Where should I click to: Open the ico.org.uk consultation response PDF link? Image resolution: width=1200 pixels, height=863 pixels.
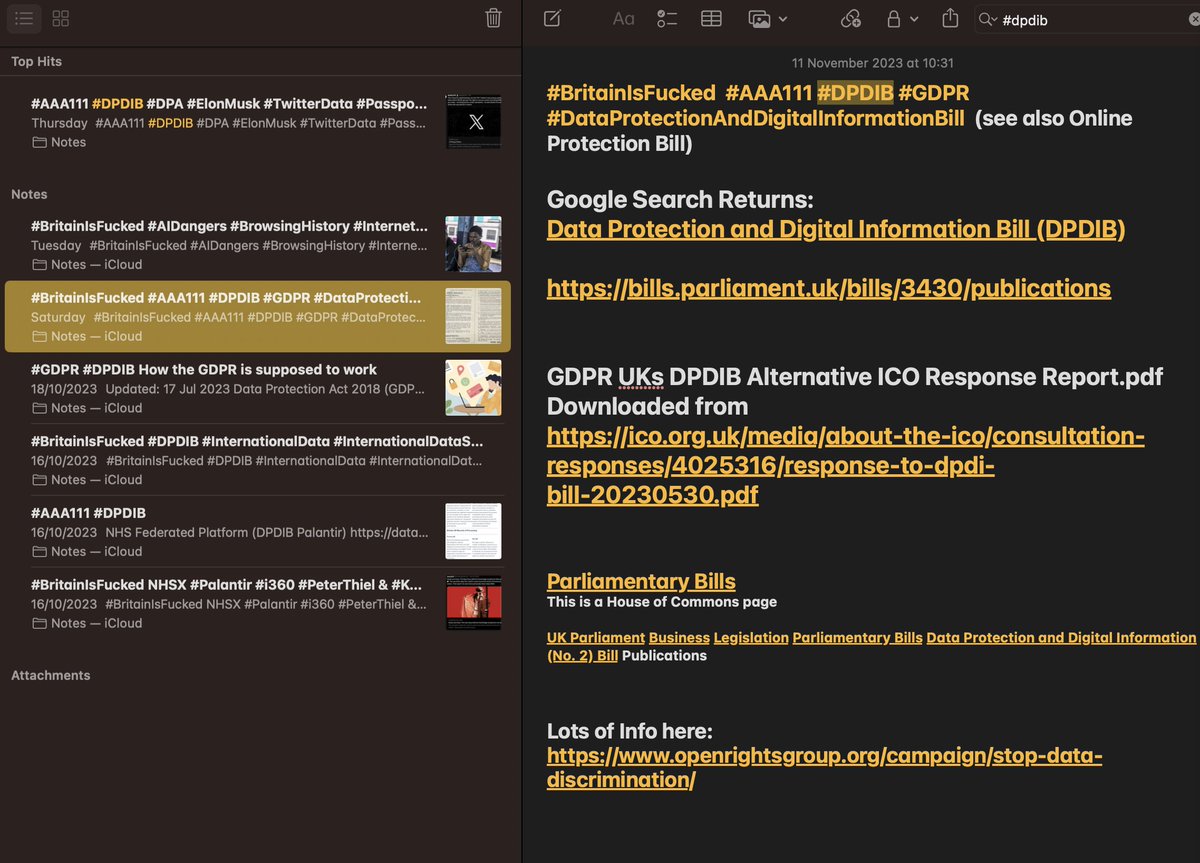pos(846,465)
